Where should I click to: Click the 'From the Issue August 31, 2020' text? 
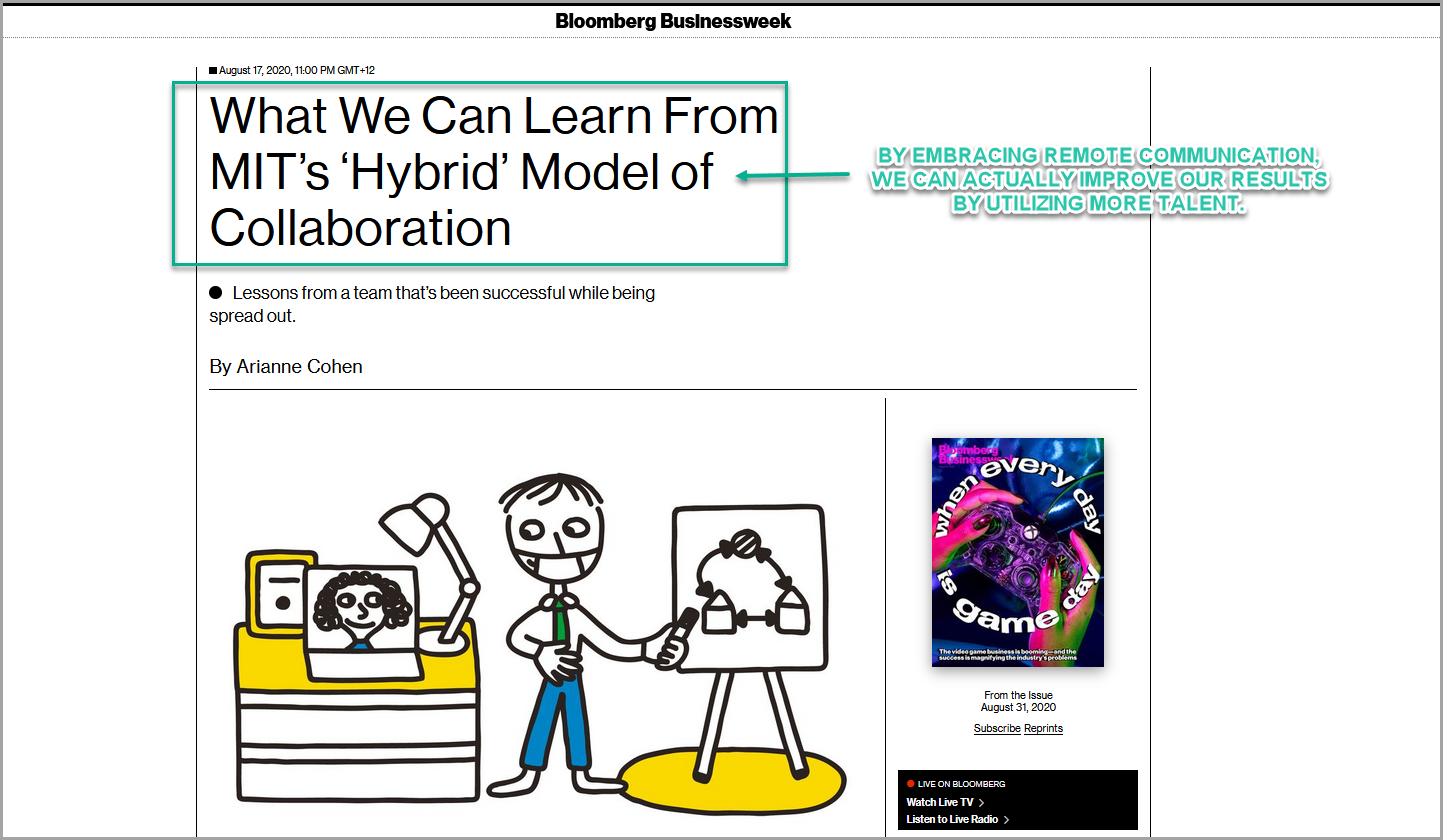1018,701
